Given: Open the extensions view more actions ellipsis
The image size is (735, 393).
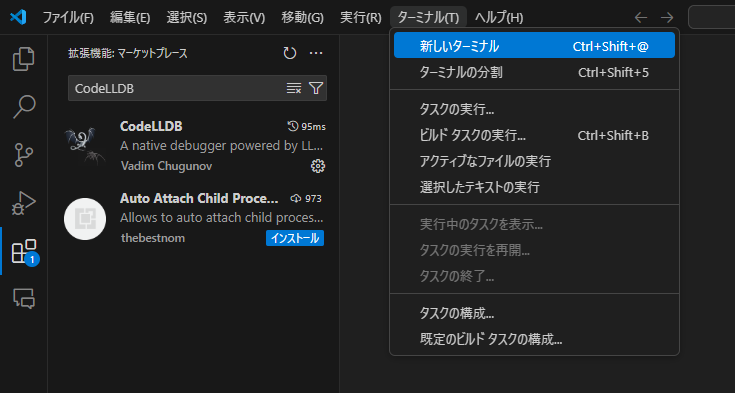Looking at the screenshot, I should 316,53.
